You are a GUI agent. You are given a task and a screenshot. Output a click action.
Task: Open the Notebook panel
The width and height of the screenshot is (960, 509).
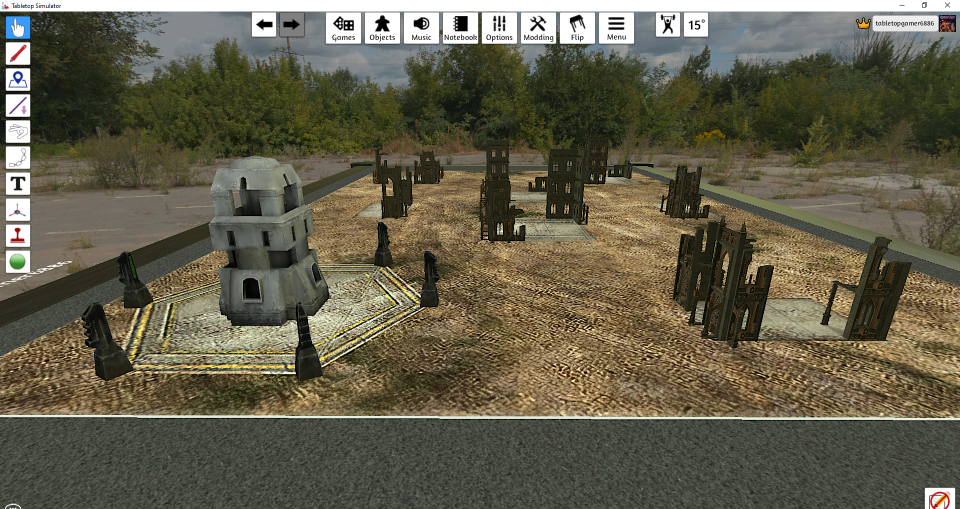coord(460,28)
